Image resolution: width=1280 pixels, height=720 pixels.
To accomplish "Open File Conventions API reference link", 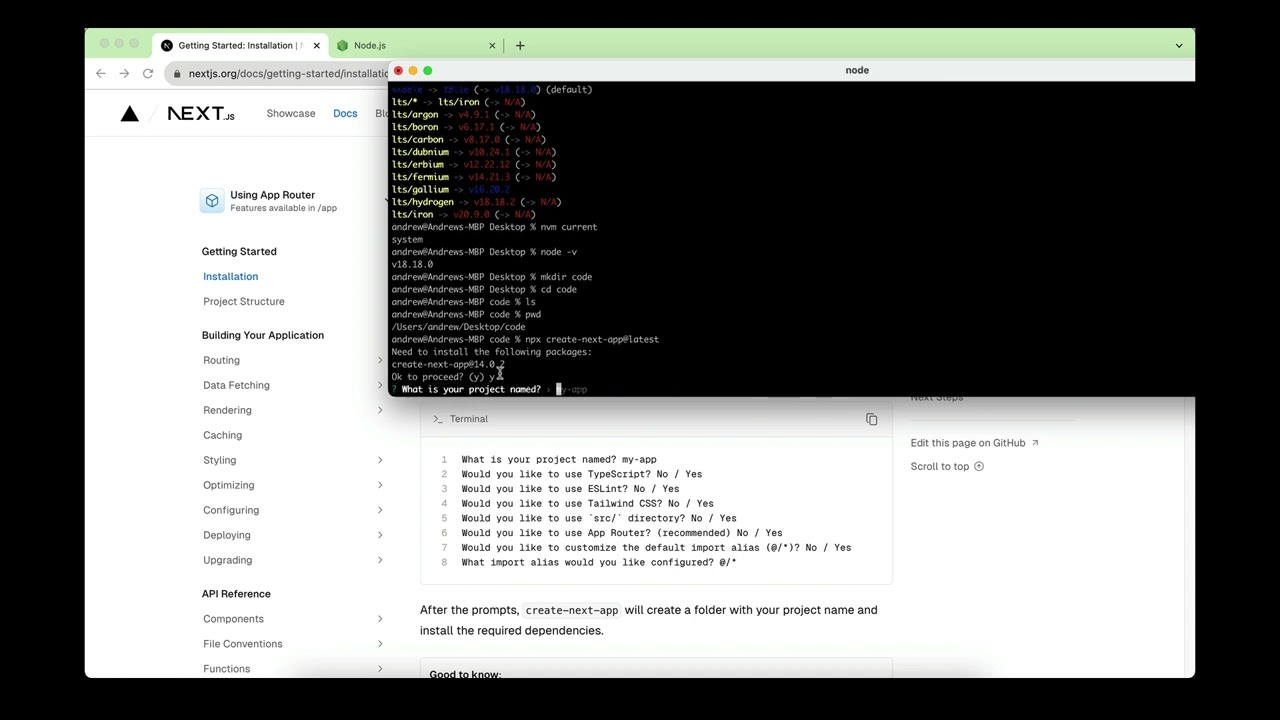I will pos(243,644).
